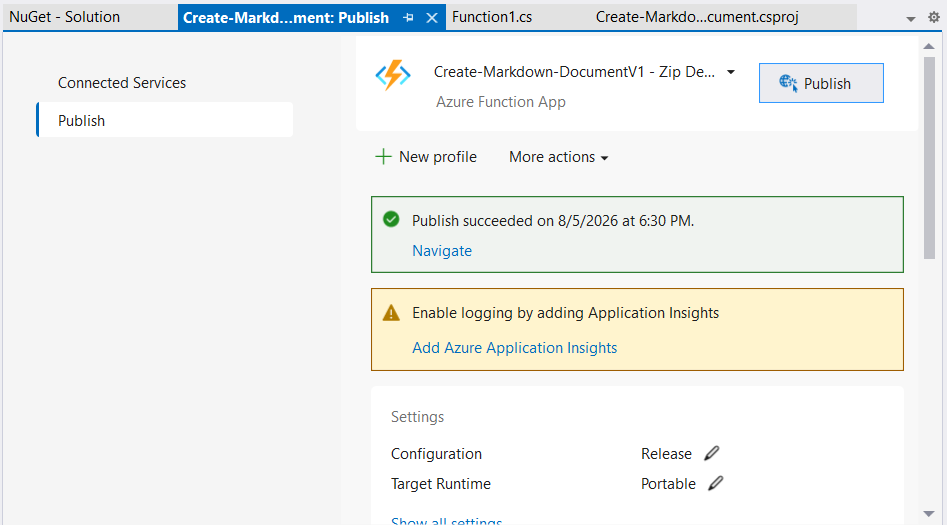Edit the Target Runtime pencil icon
This screenshot has height=525, width=947.
[x=715, y=483]
